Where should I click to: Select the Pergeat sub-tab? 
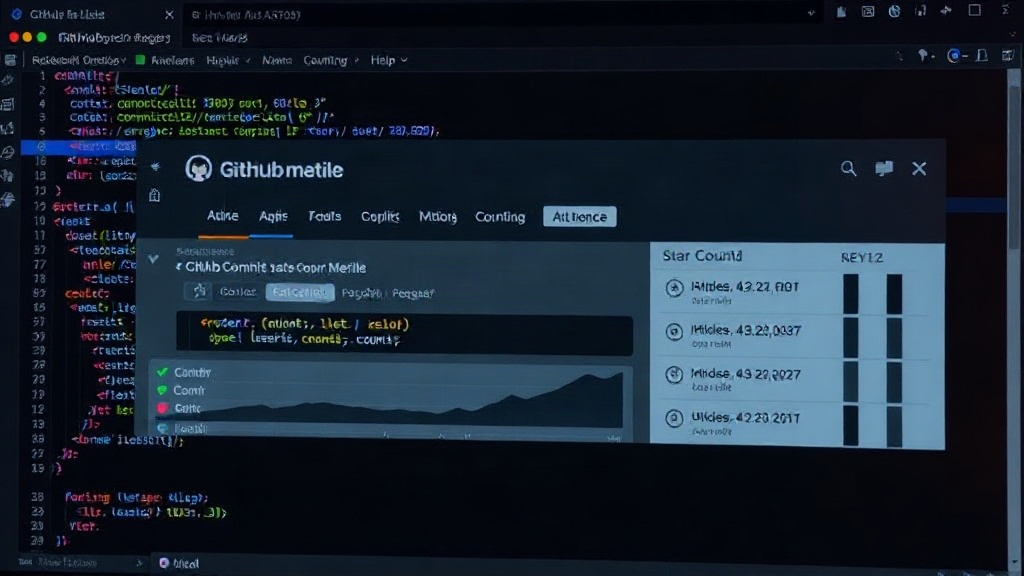(x=413, y=293)
